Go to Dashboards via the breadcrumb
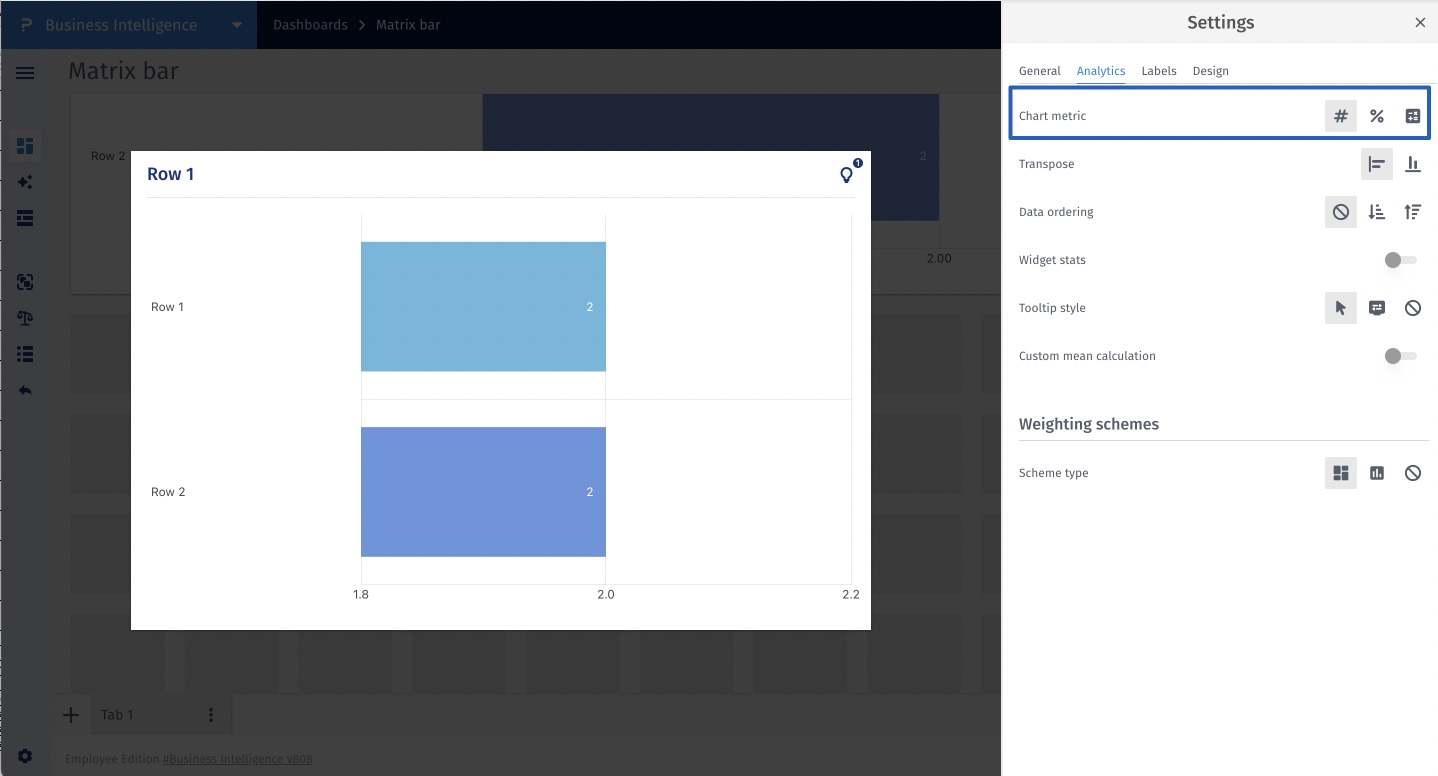 click(310, 24)
